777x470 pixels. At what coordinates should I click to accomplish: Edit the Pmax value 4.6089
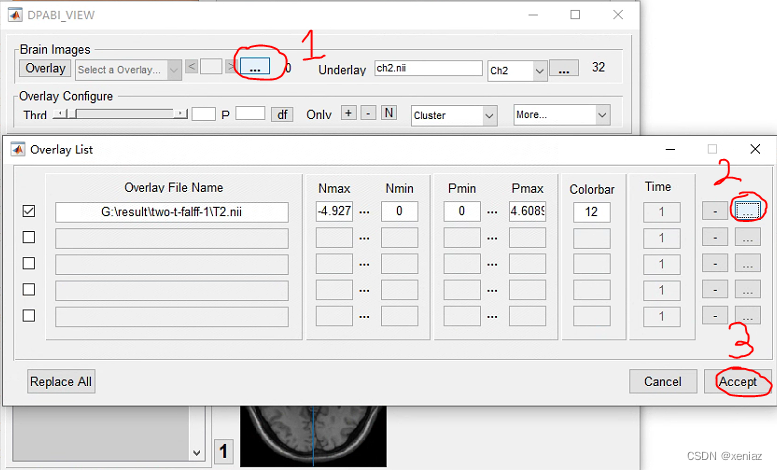click(527, 211)
